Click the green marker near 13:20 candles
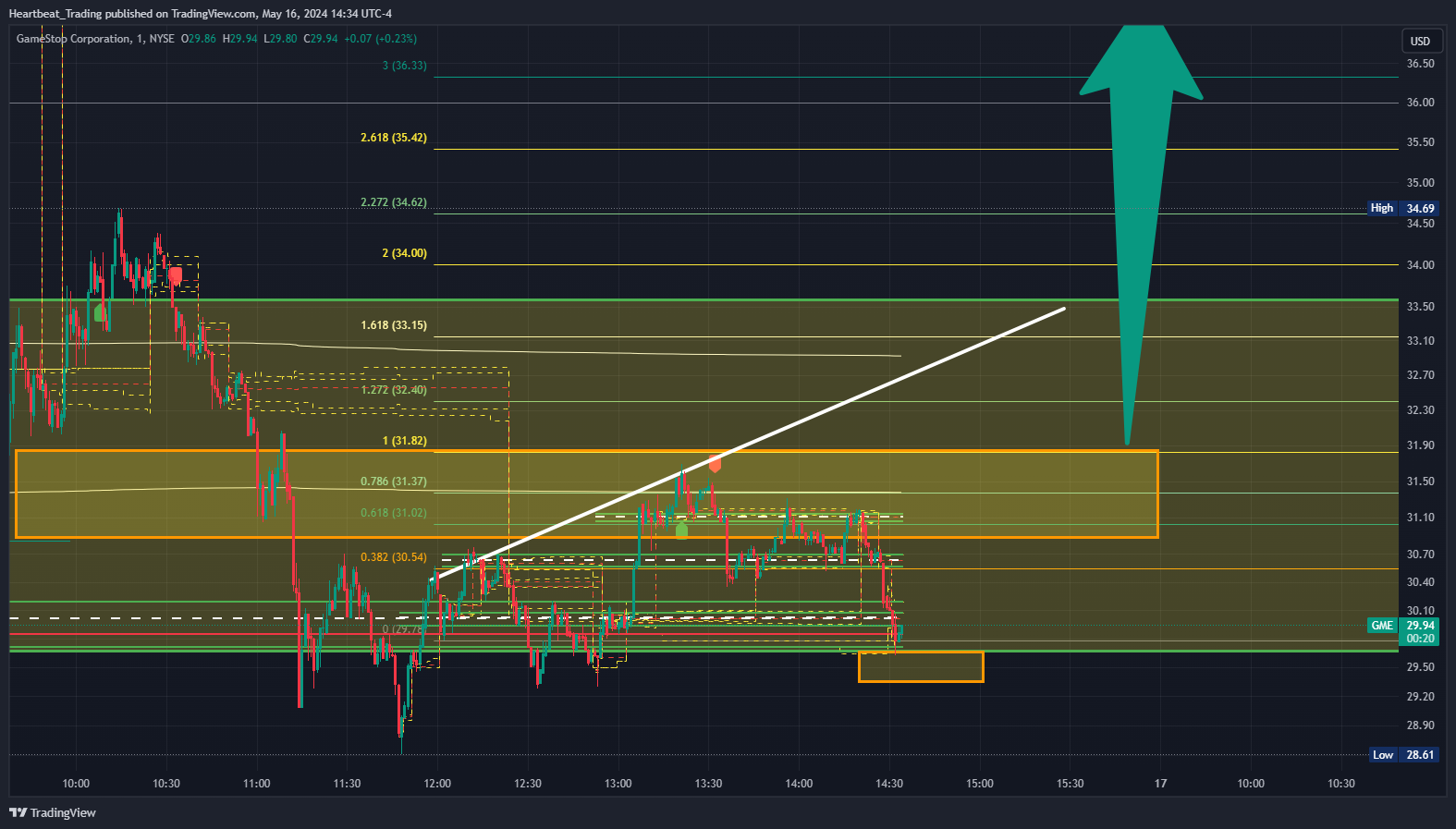 [681, 530]
